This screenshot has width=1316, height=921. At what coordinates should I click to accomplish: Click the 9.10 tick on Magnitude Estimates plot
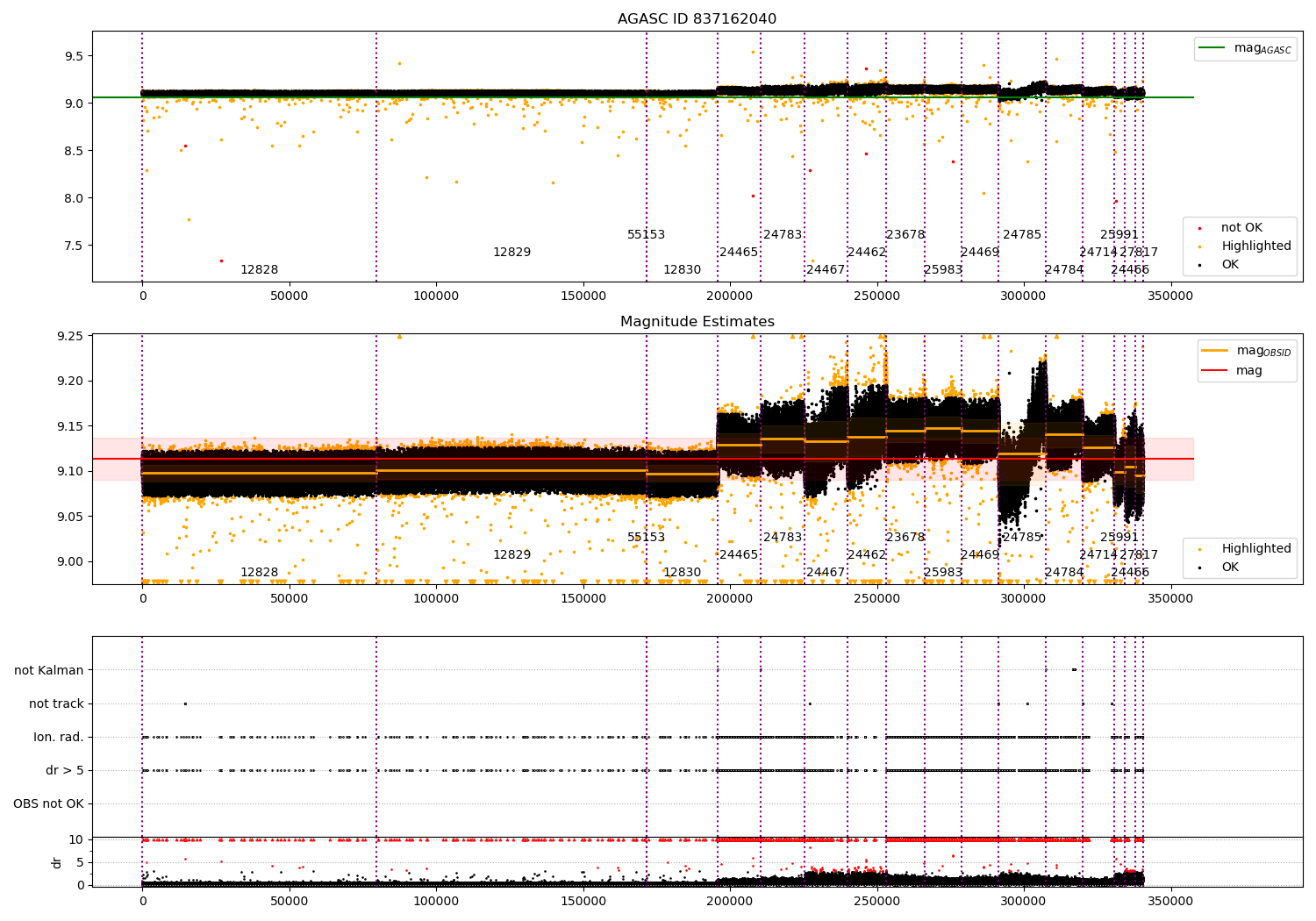(x=70, y=472)
